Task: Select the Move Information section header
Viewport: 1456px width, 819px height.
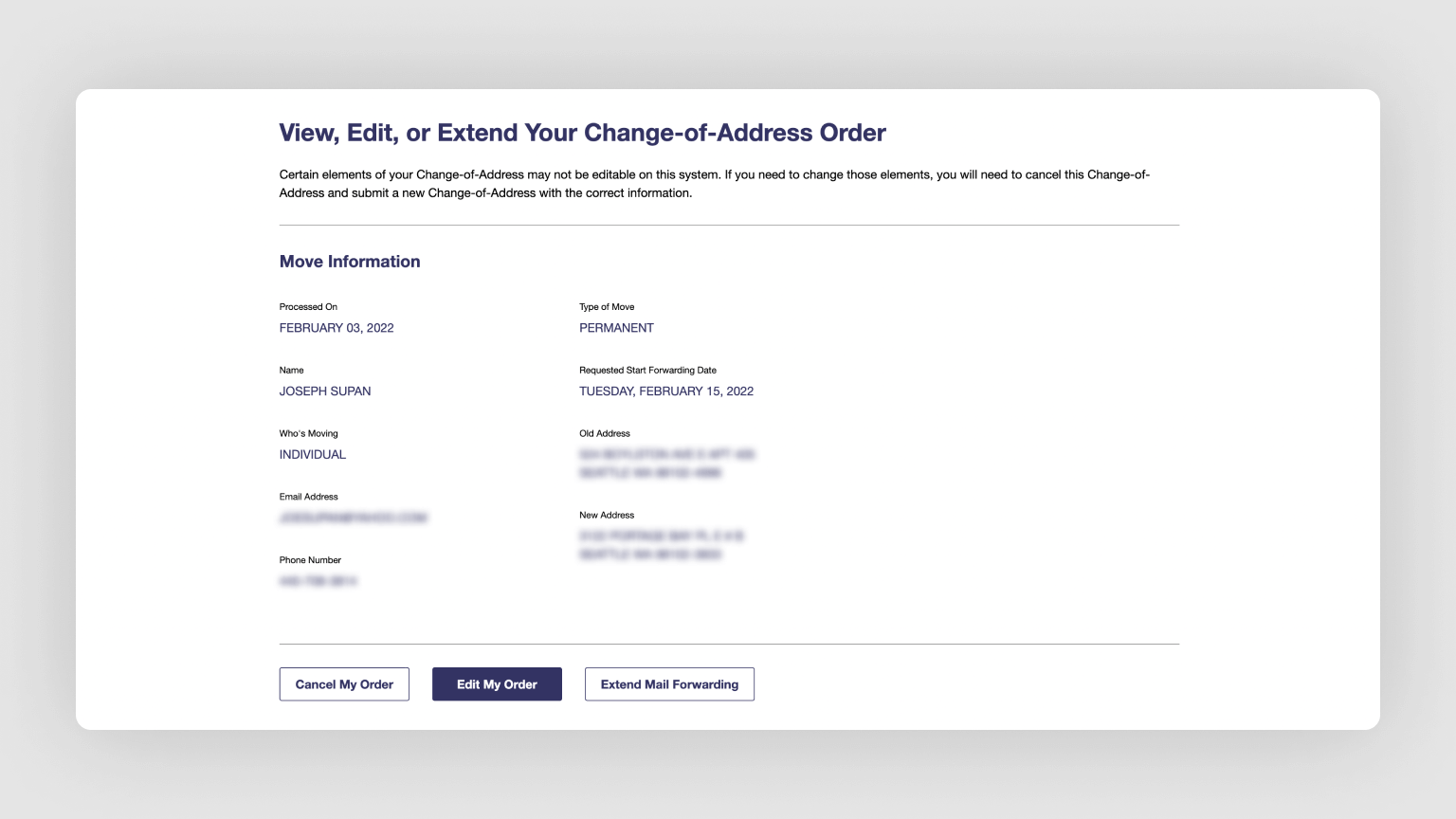Action: [349, 262]
